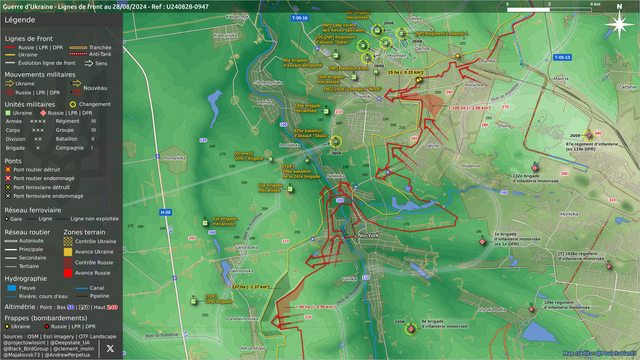Select the 425e bataillon "Skala" unit marker
This screenshot has width=640, height=360.
pos(336,142)
